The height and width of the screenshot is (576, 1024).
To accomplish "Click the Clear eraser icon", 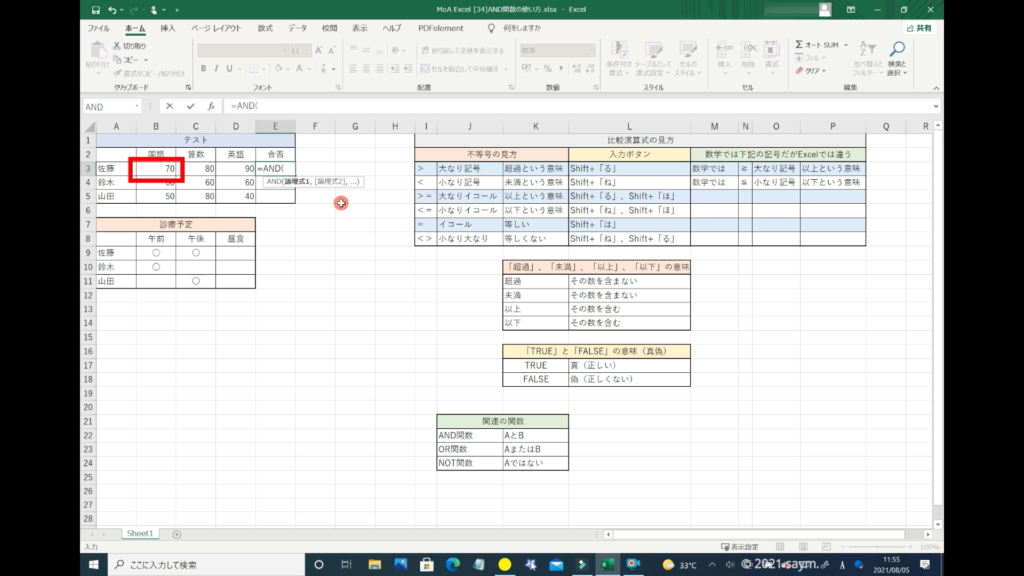I will (800, 71).
